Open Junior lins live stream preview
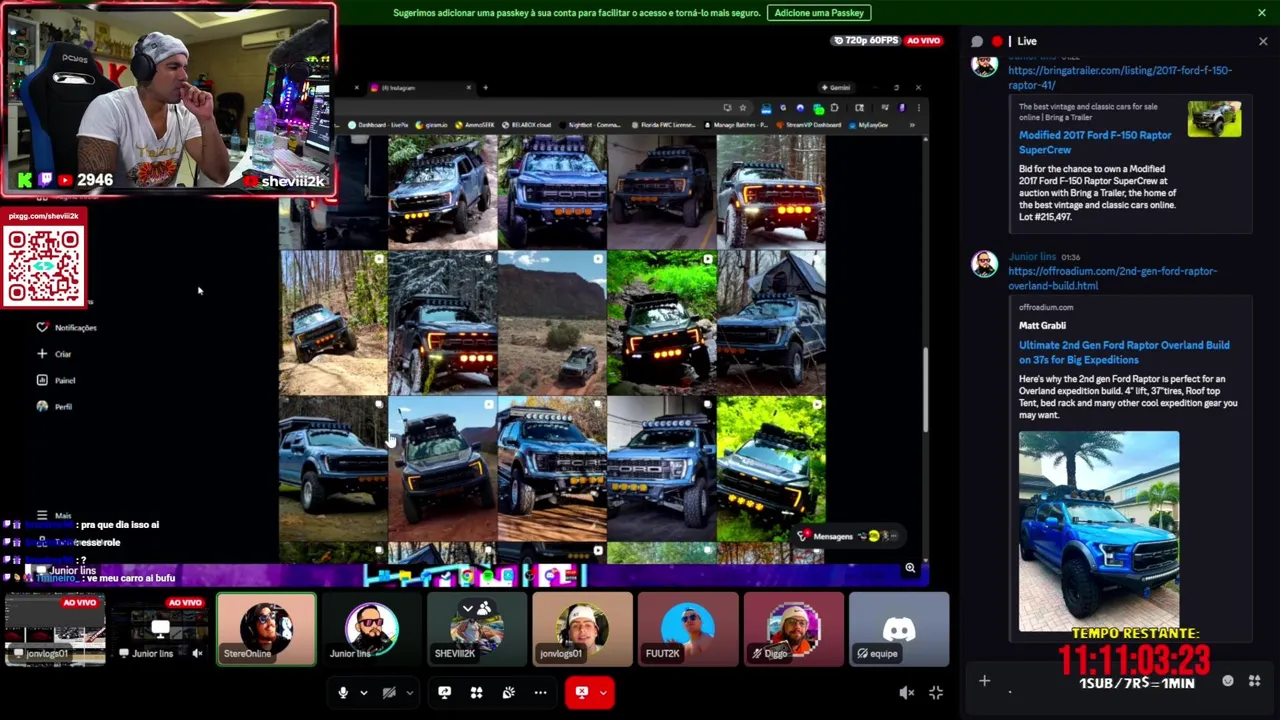1280x720 pixels. [x=160, y=629]
